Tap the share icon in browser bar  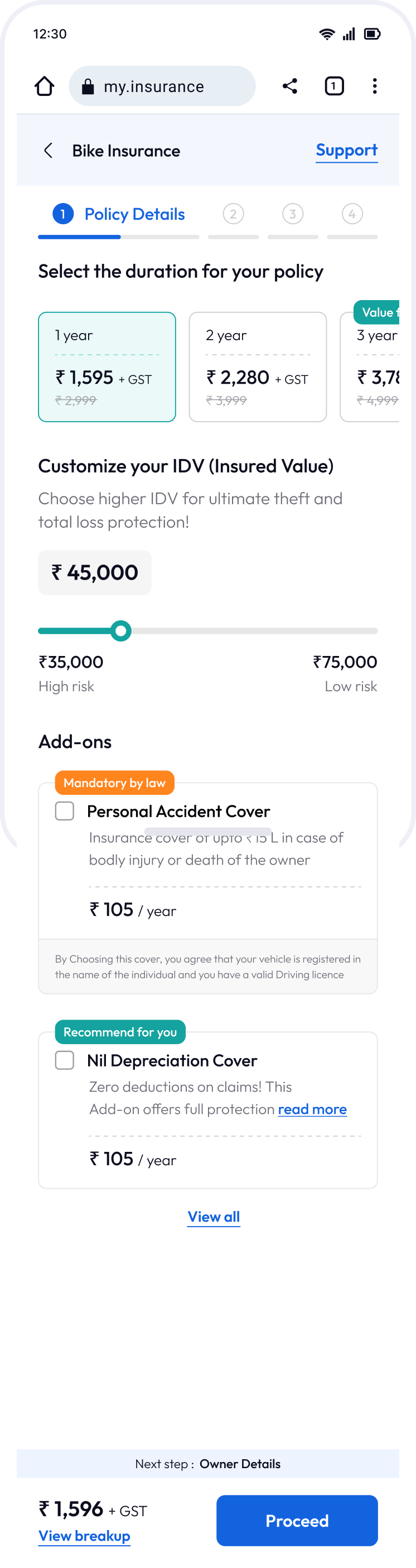[x=290, y=86]
